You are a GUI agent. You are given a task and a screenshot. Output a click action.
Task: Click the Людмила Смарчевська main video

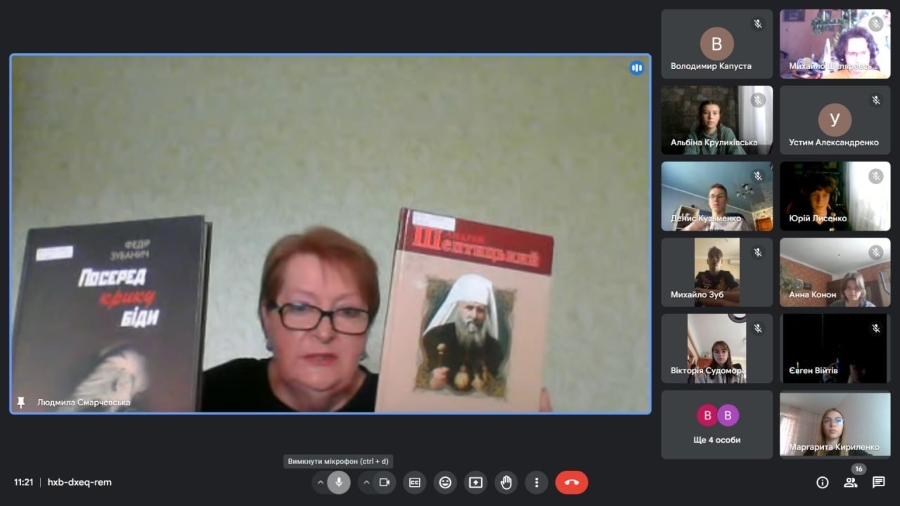[x=331, y=234]
